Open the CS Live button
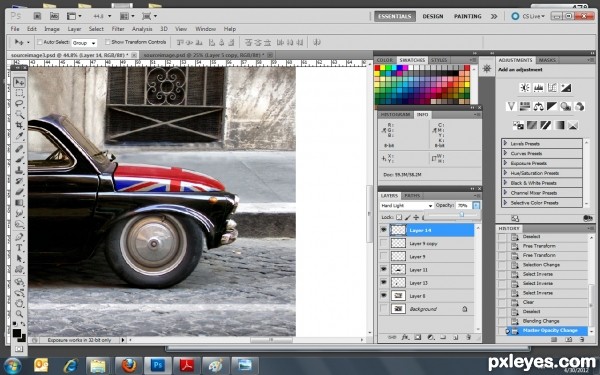This screenshot has height=375, width=600. click(x=528, y=16)
